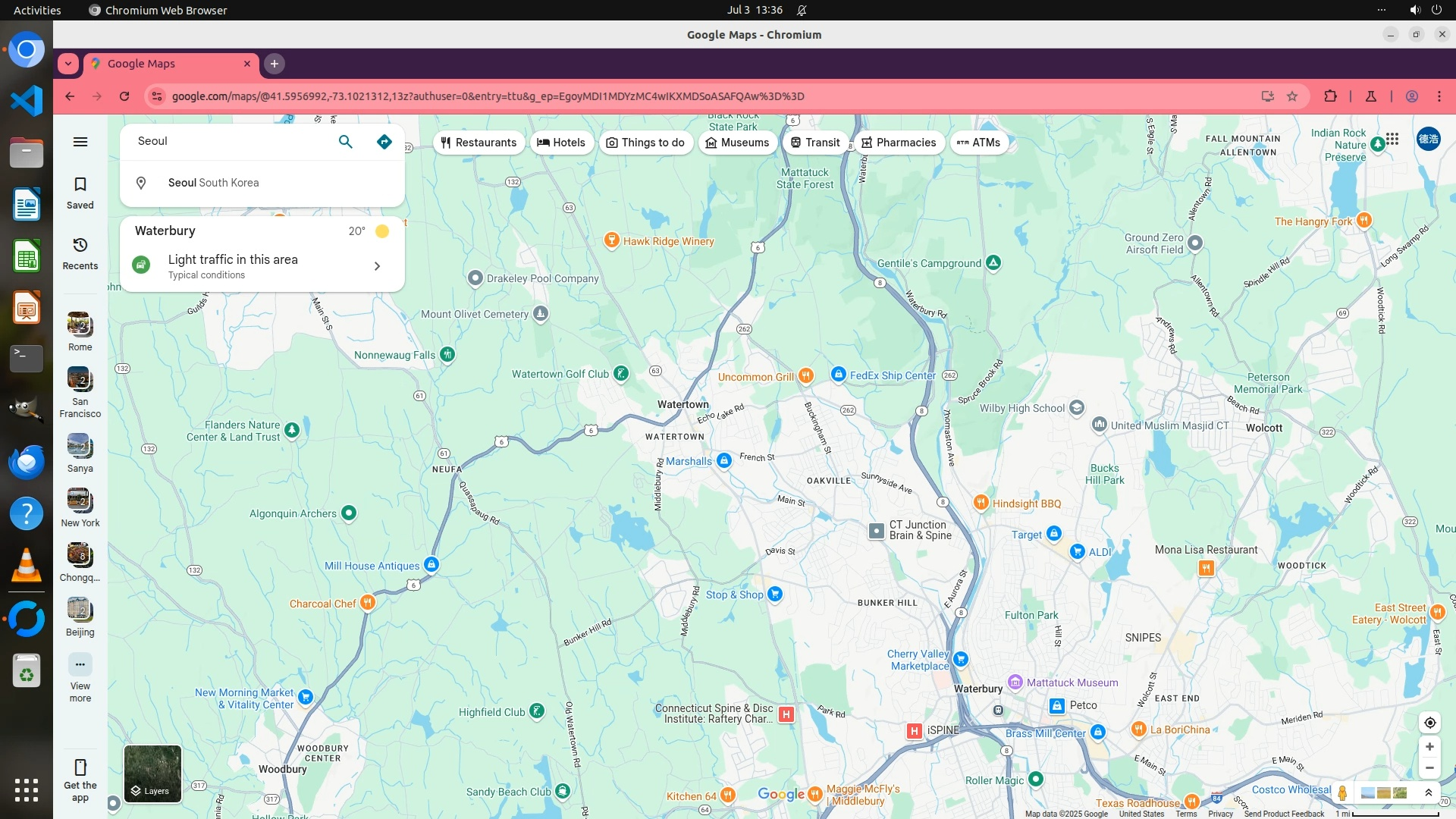This screenshot has width=1456, height=819.
Task: Expand light traffic details chevron
Action: [x=377, y=266]
